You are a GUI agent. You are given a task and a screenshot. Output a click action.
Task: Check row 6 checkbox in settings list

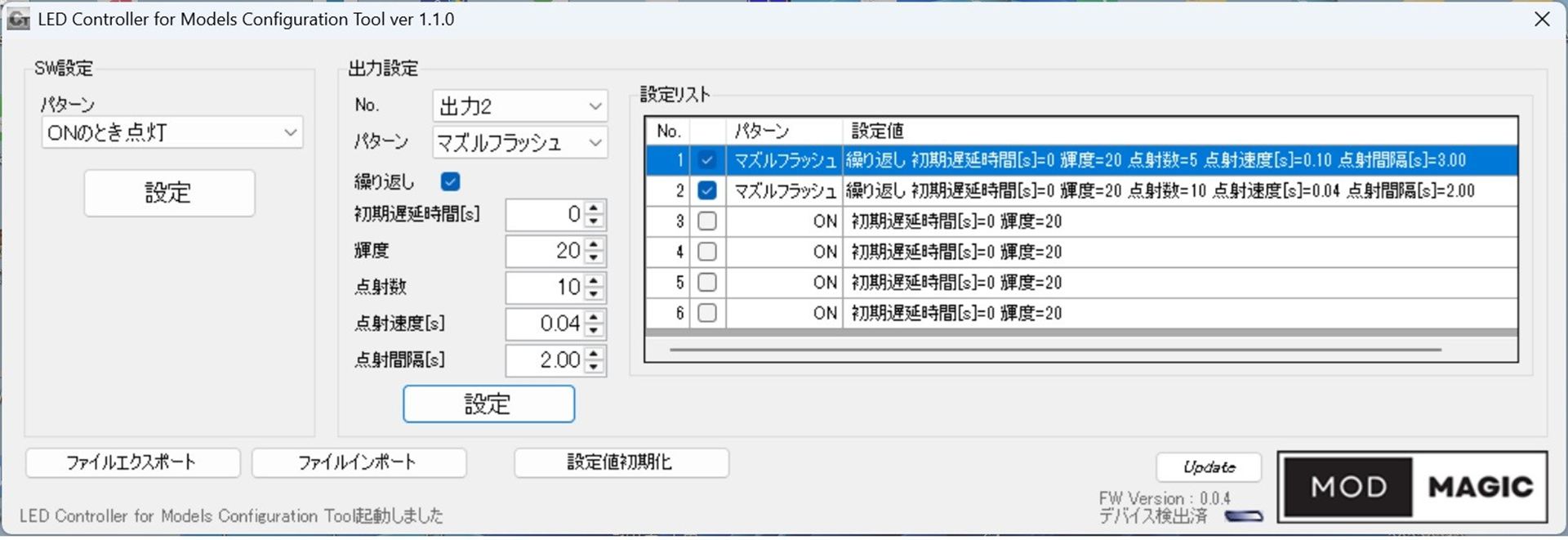click(x=707, y=312)
